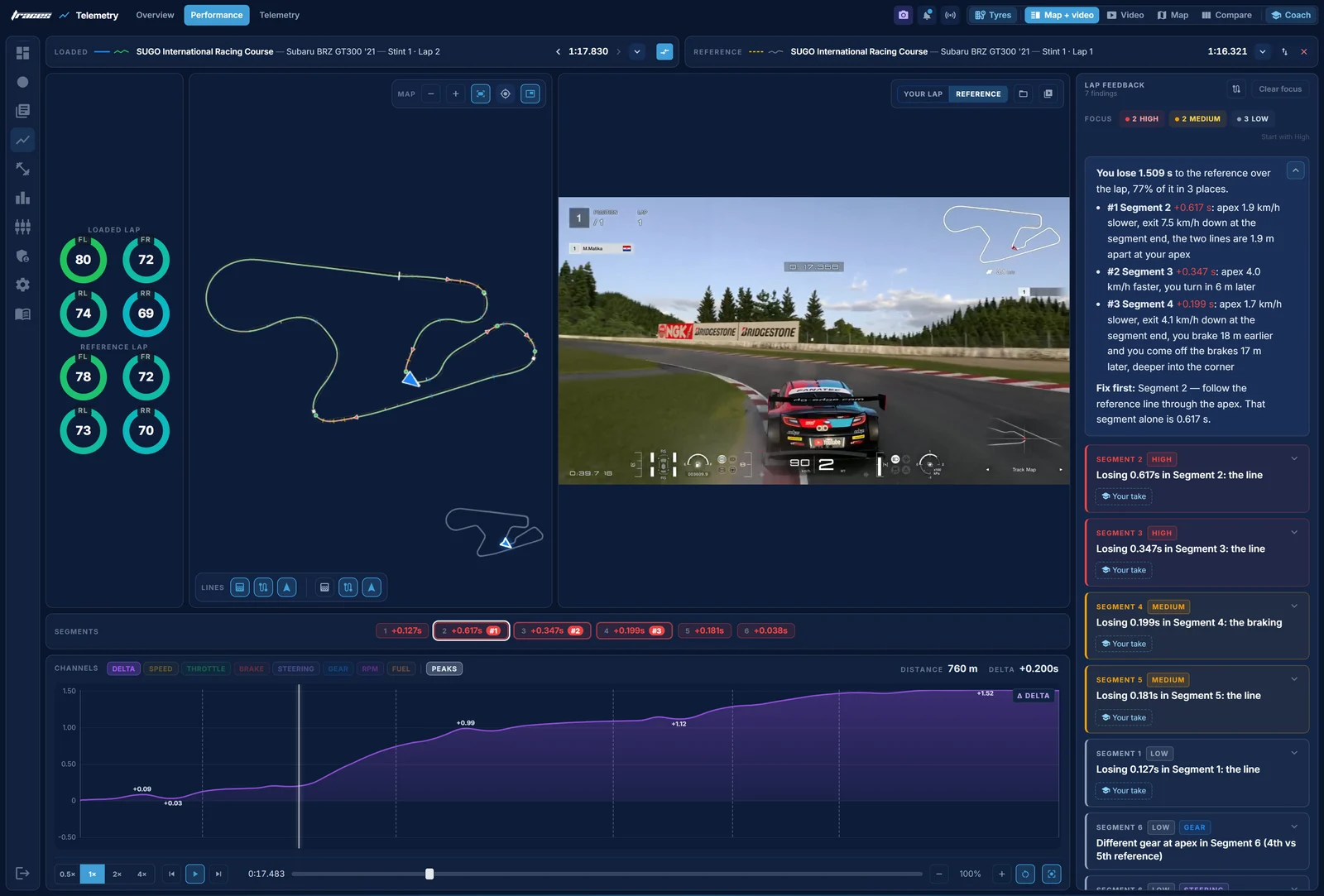Image resolution: width=1324 pixels, height=896 pixels.
Task: Zoom in the map with plus
Action: [x=455, y=93]
